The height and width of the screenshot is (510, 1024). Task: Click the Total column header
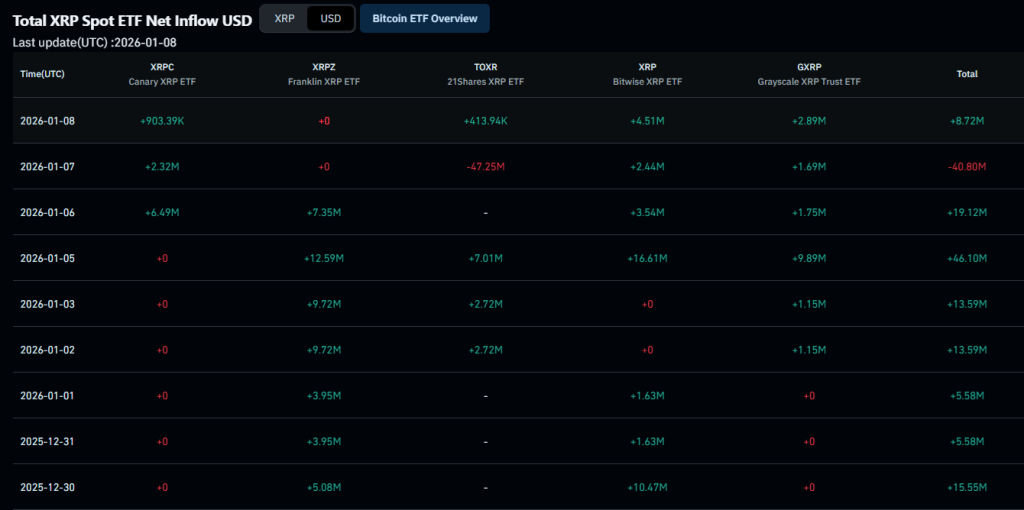click(967, 74)
